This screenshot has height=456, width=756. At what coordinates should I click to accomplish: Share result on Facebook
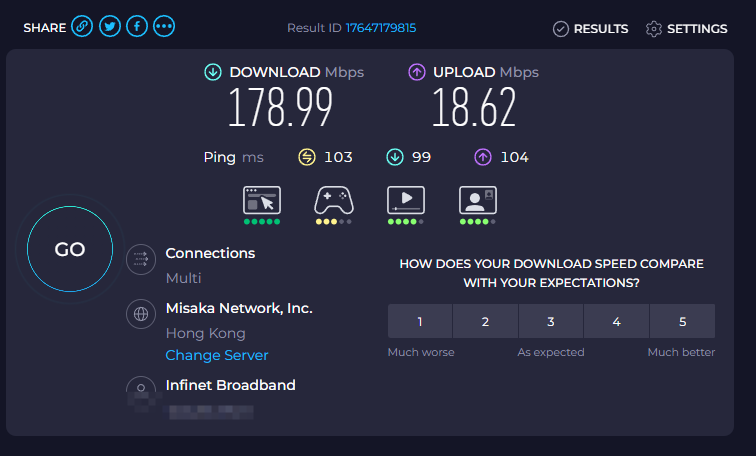(x=137, y=26)
